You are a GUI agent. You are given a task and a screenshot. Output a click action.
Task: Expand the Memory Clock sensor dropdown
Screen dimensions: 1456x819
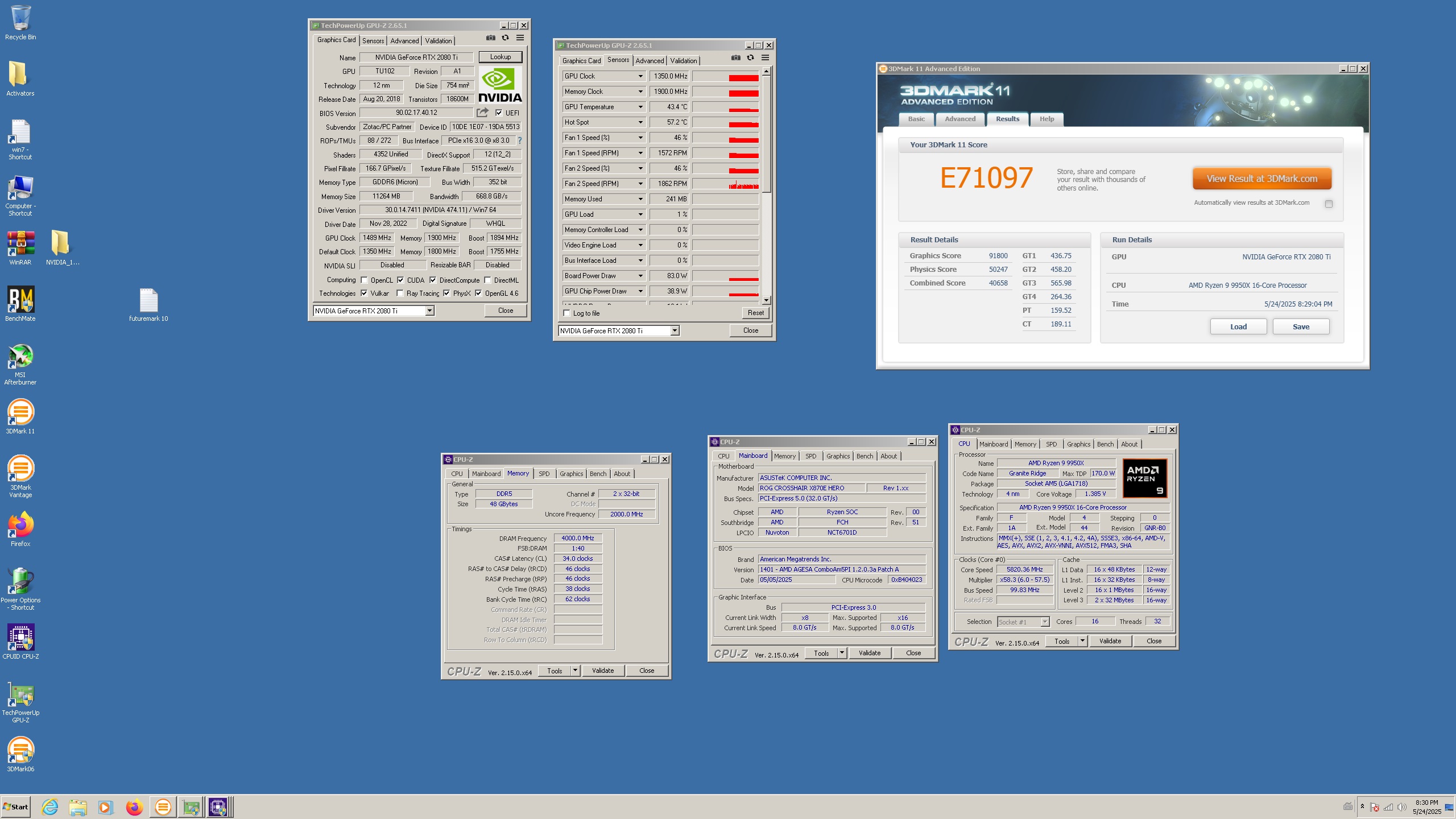(x=640, y=92)
